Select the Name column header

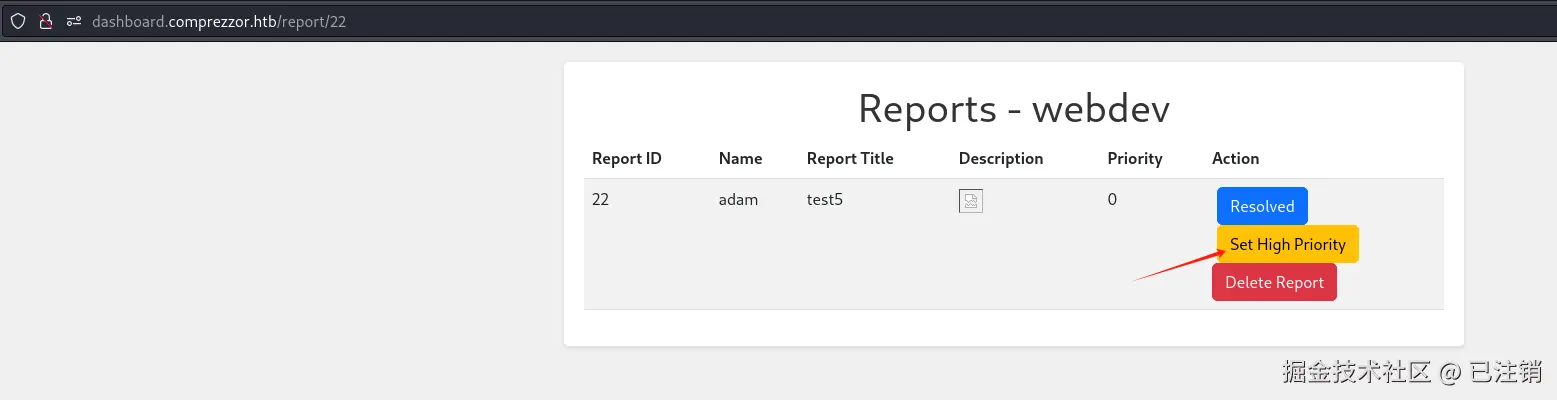[x=740, y=158]
